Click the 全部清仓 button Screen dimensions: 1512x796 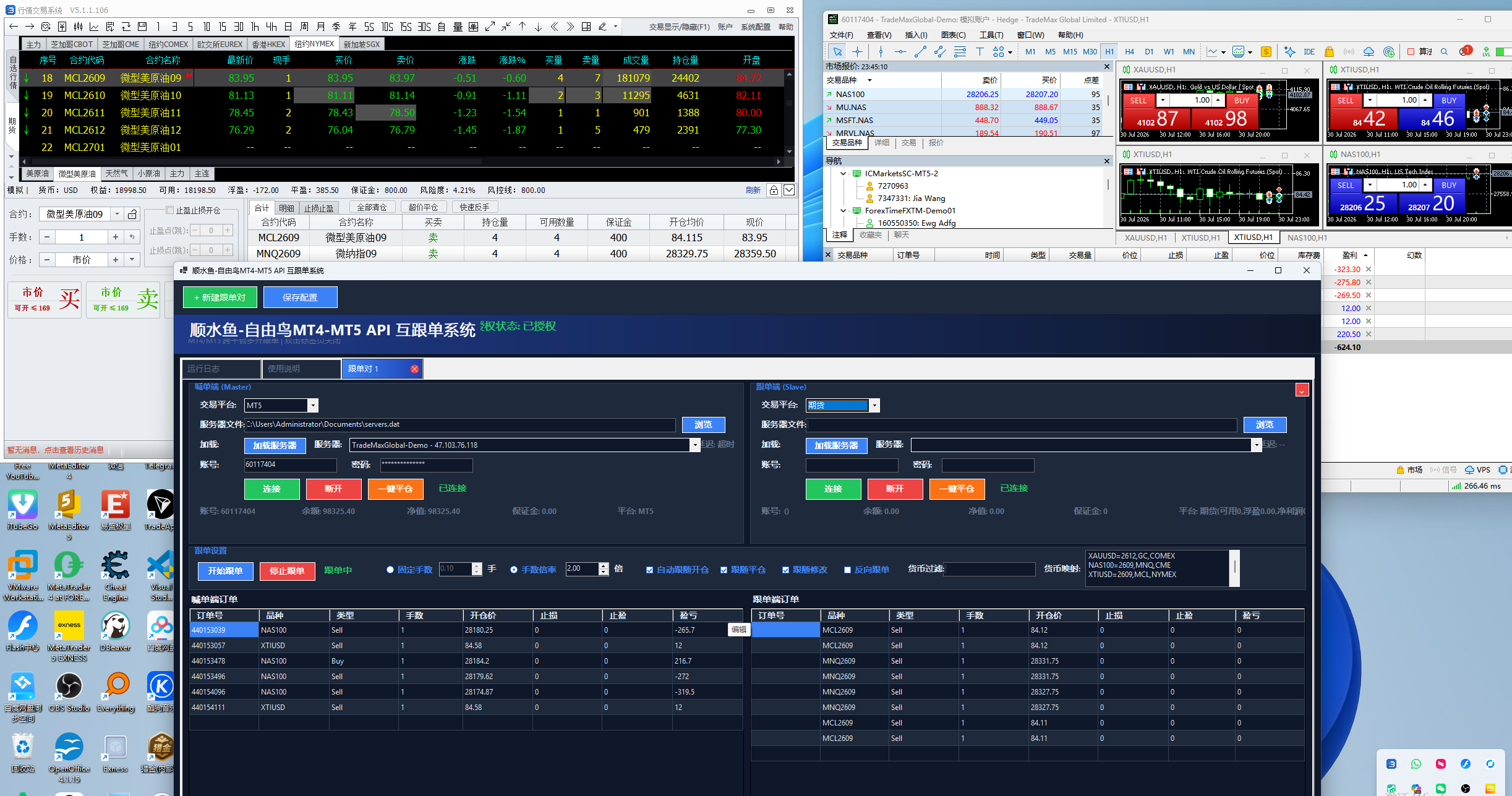372,207
